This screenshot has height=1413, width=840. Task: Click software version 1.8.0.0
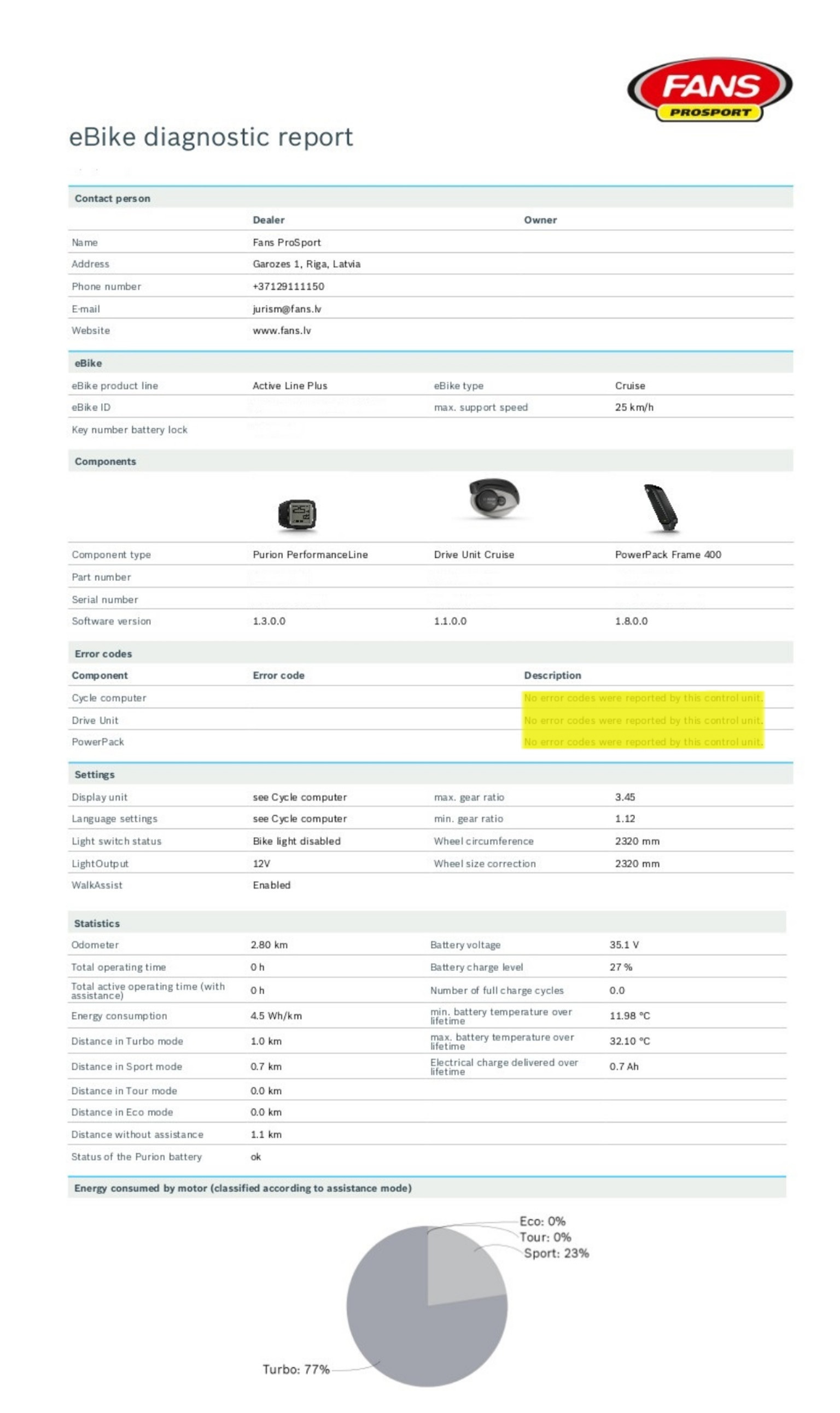(631, 621)
